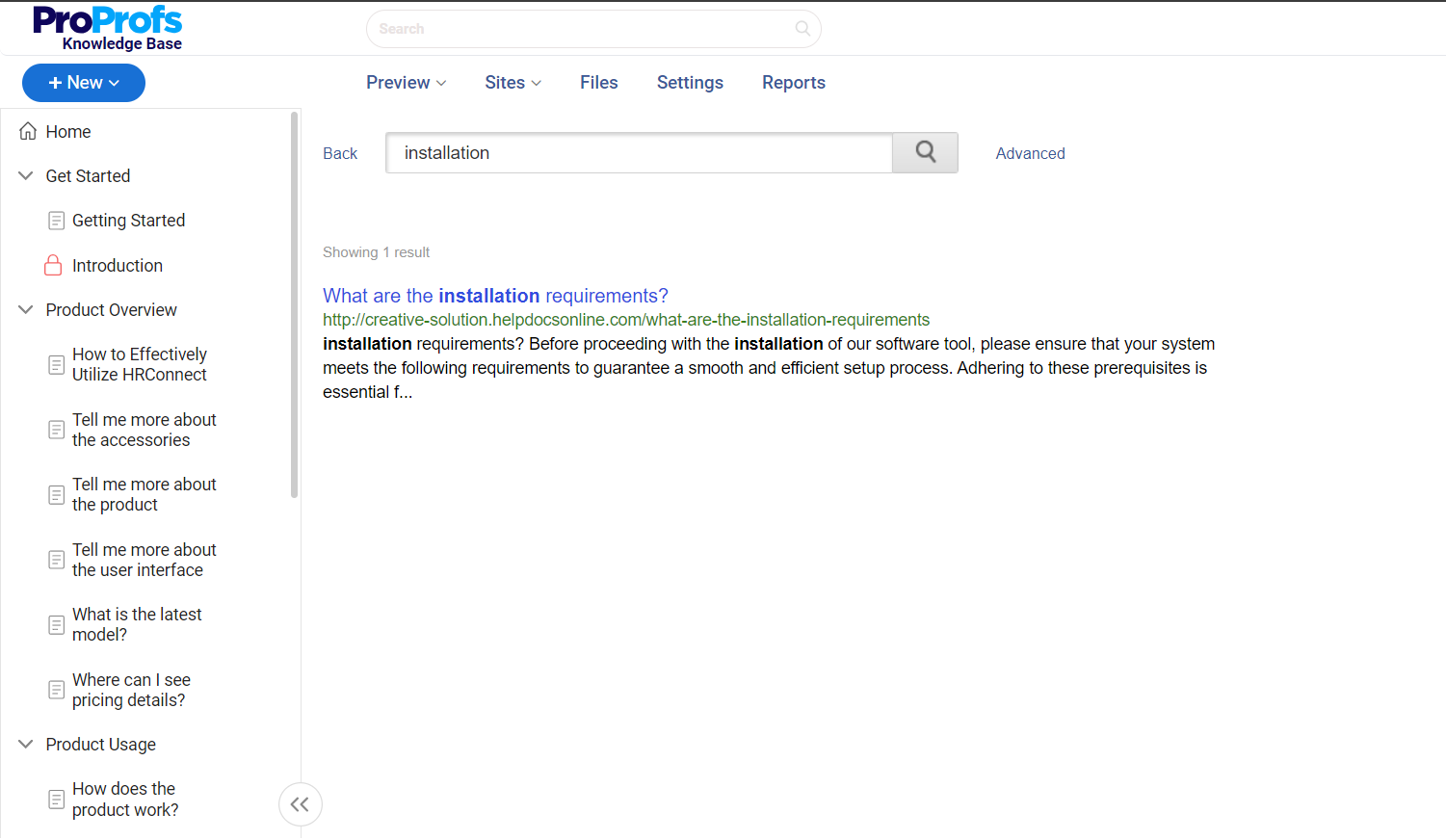Click the green helpdocsonline result URL
Image resolution: width=1446 pixels, height=840 pixels.
tap(626, 320)
